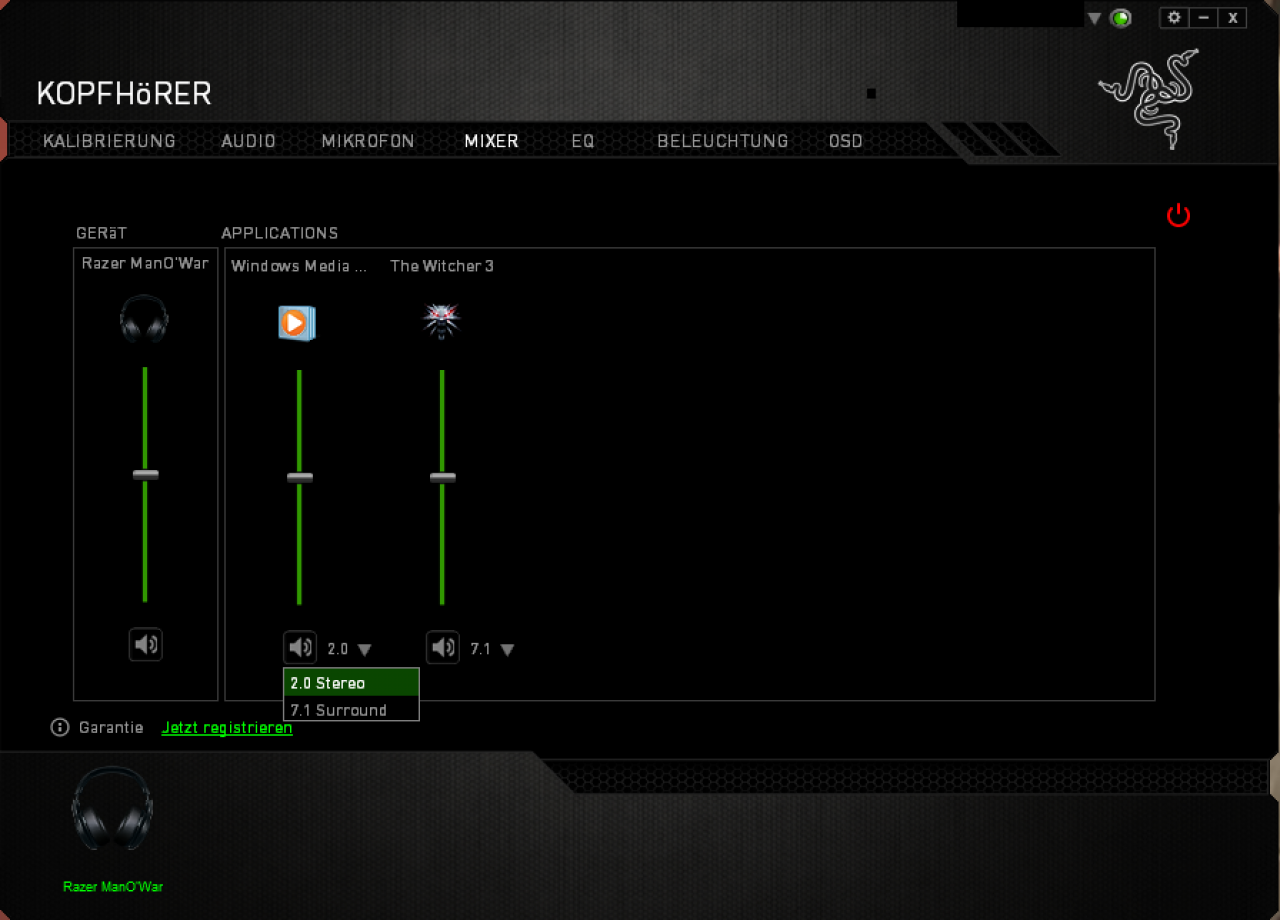Minimize the Razer Synapse window

click(1203, 17)
